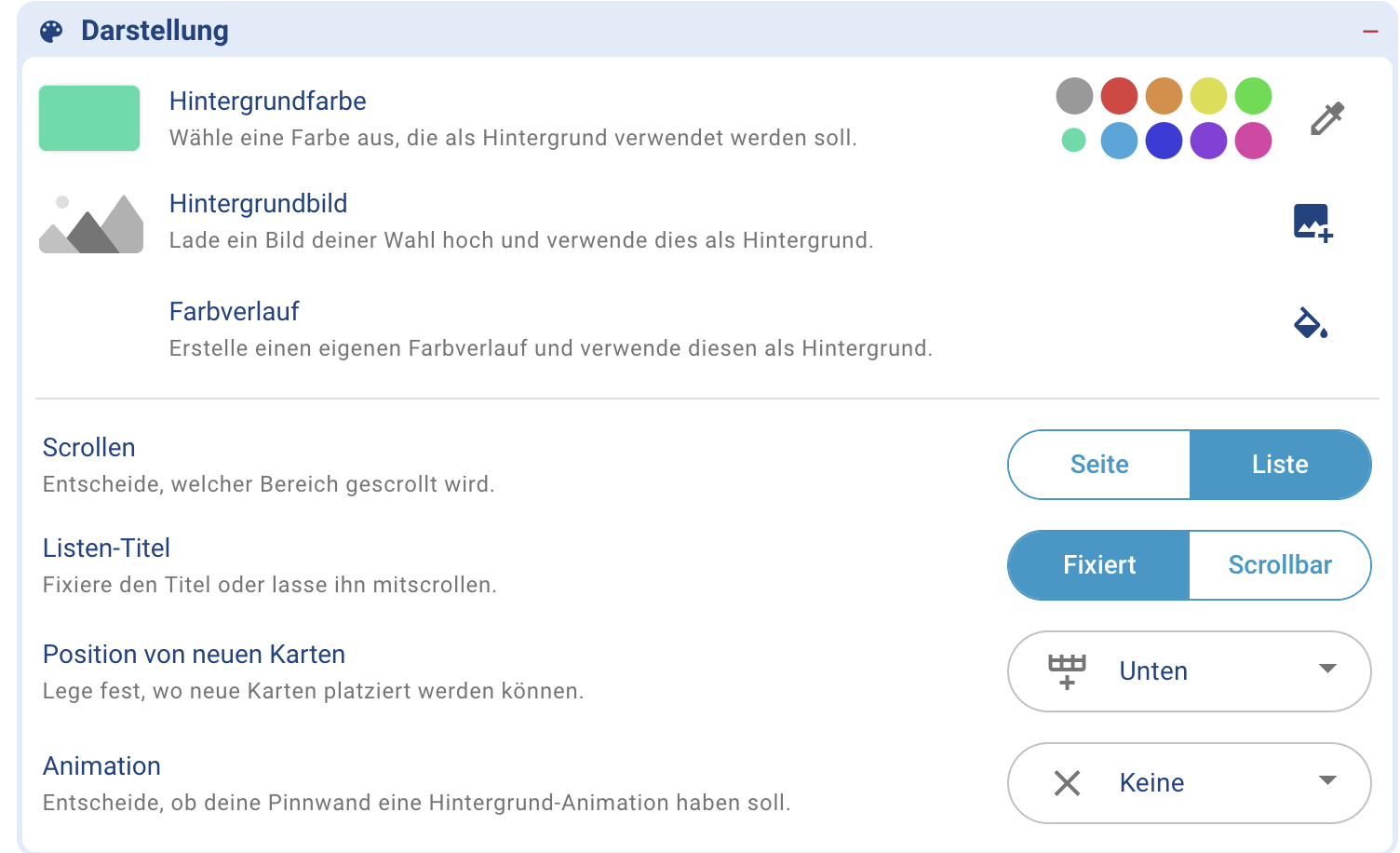The height and width of the screenshot is (853, 1400).
Task: Click the mountain image placeholder icon
Action: [x=91, y=223]
